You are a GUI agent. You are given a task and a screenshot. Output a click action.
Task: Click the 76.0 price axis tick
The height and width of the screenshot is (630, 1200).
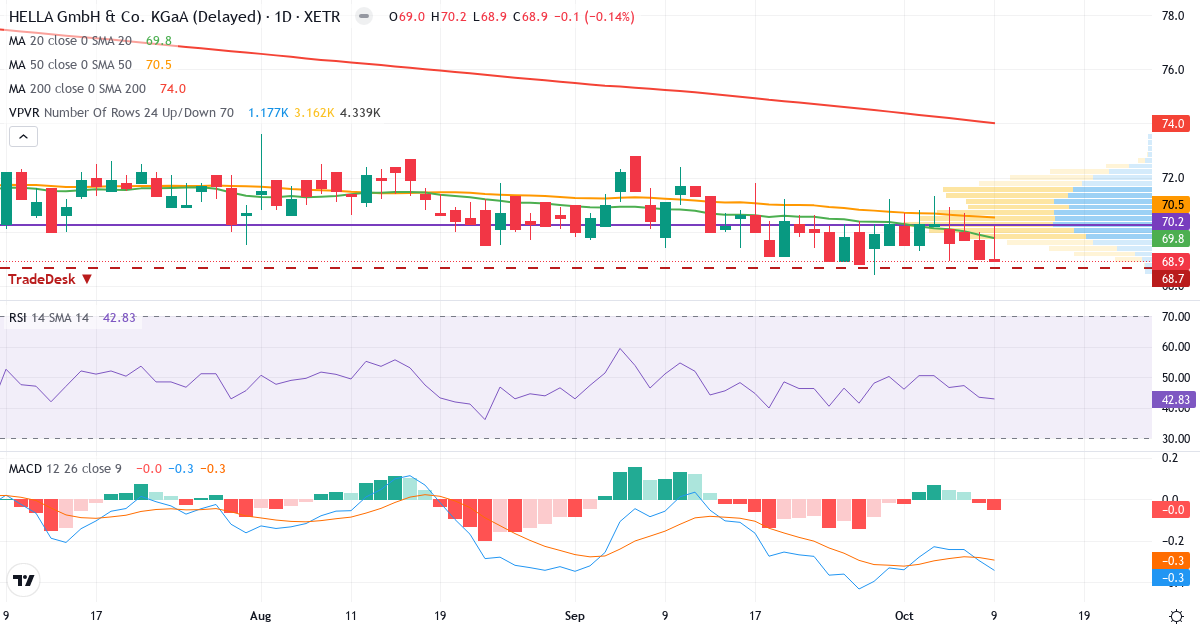pyautogui.click(x=1174, y=70)
